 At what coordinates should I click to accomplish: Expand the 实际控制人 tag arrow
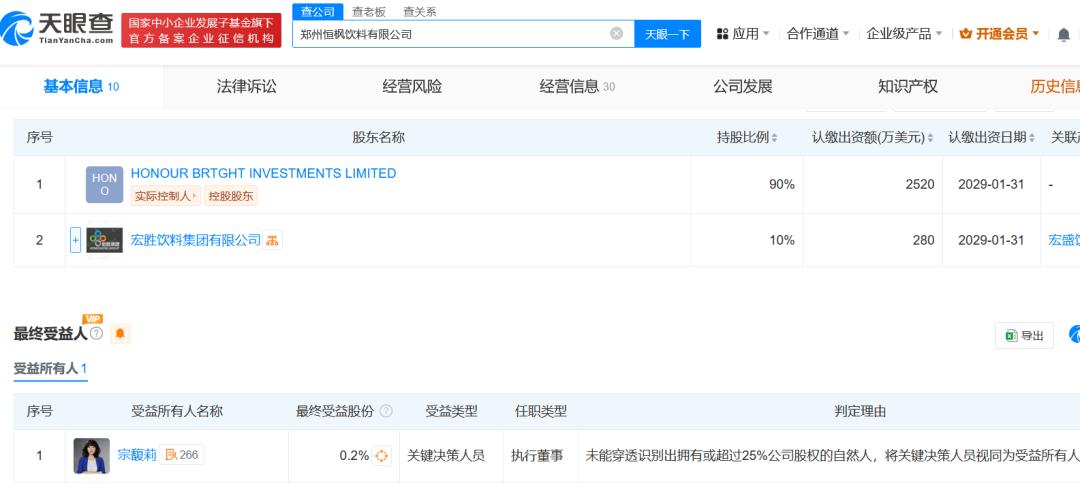196,196
